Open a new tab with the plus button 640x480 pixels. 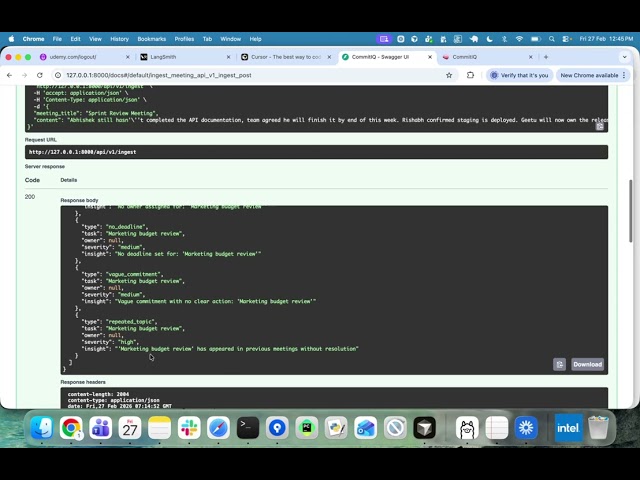point(546,57)
